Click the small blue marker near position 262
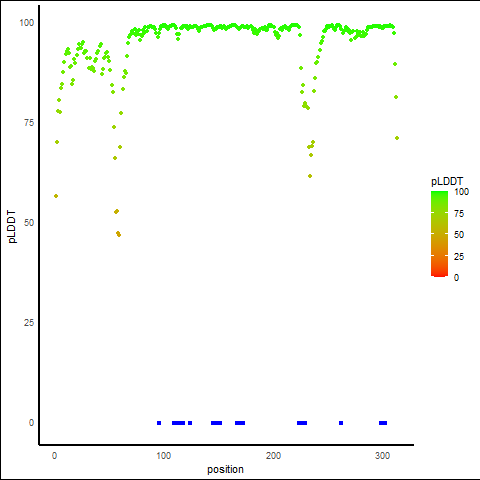The image size is (480, 480). coord(341,423)
